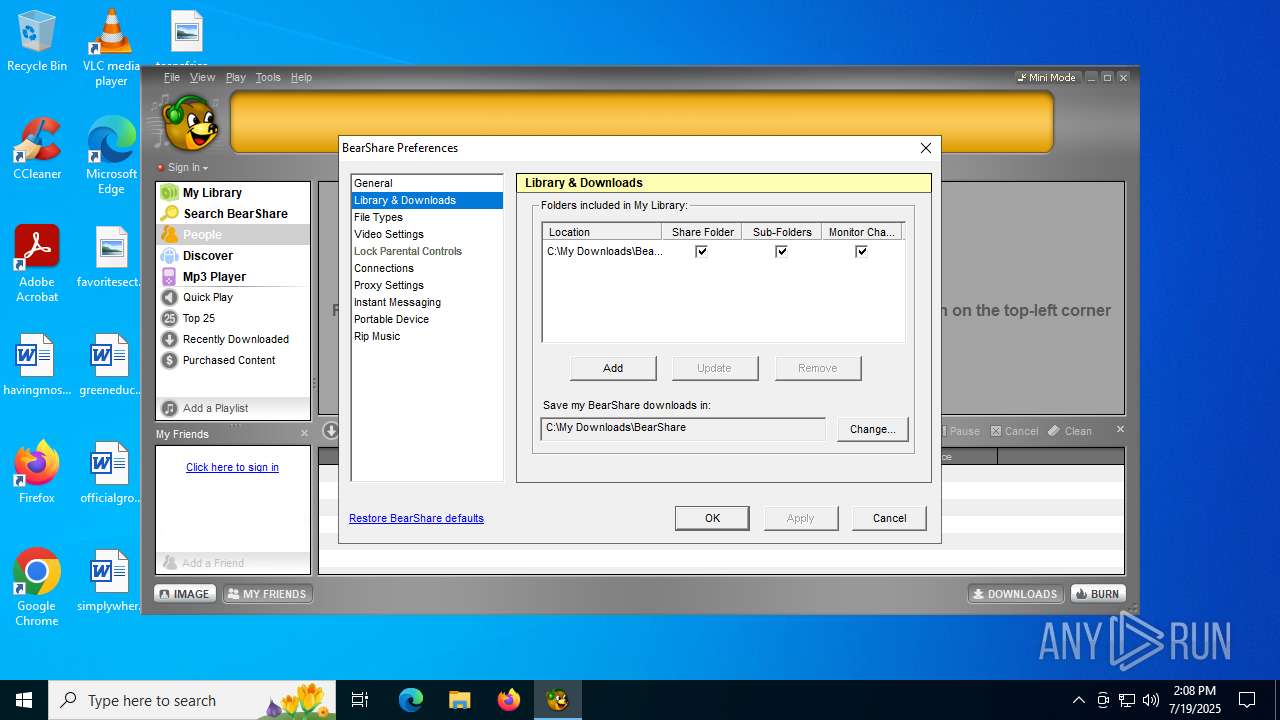Screen dimensions: 1280x720
Task: Open Recently Downloaded list
Action: 232,339
